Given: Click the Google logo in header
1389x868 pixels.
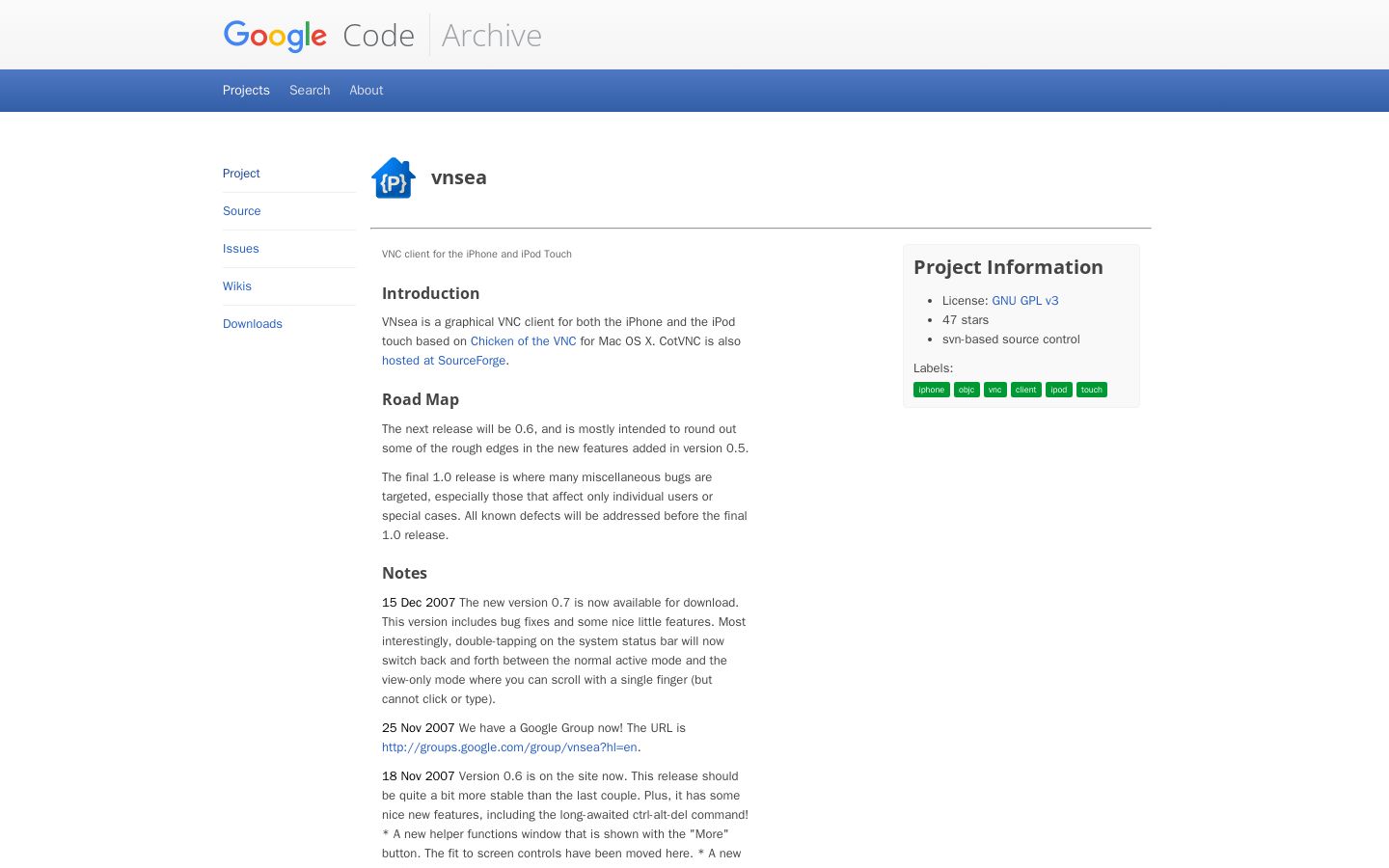Looking at the screenshot, I should (x=275, y=36).
